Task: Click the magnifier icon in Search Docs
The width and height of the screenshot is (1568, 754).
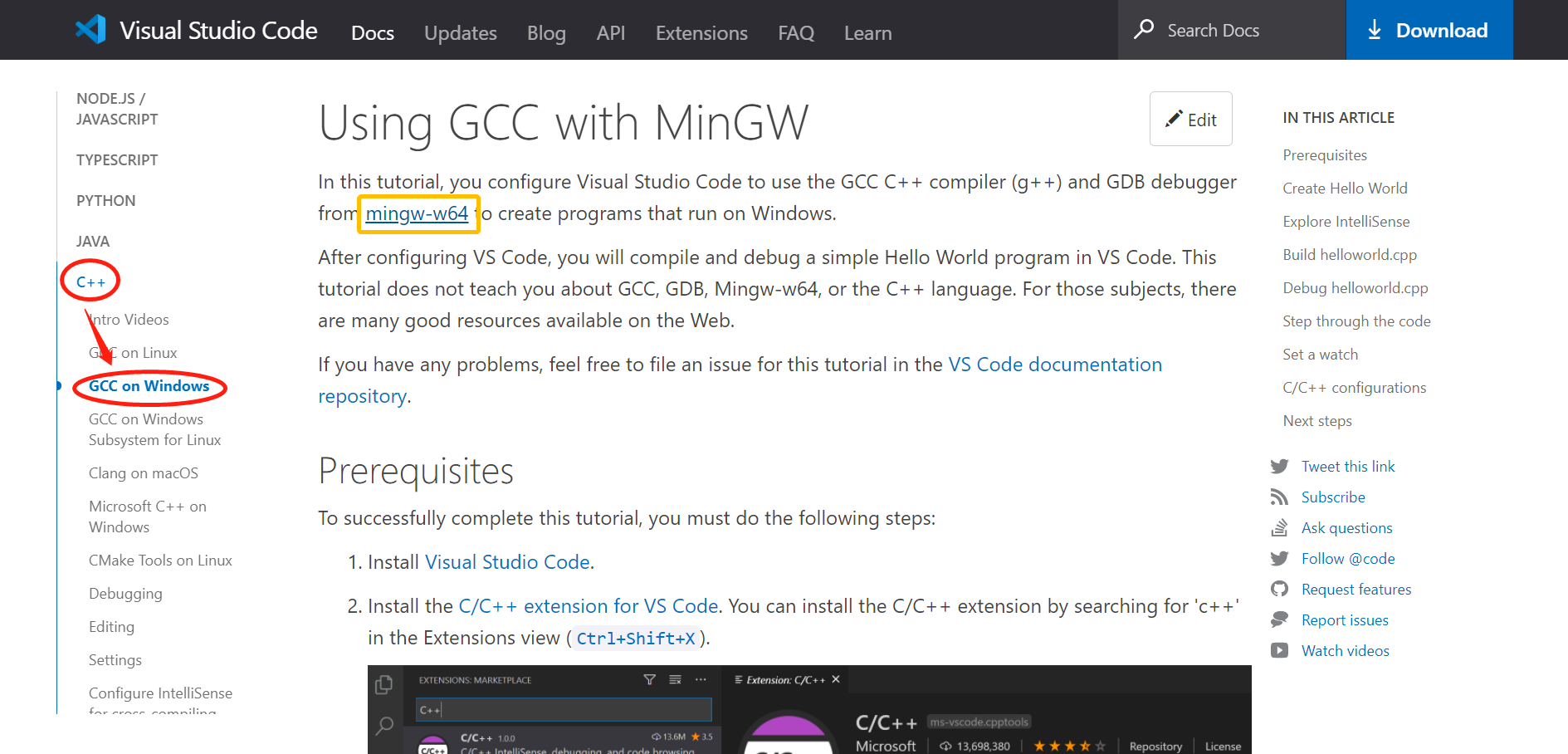Action: click(1145, 29)
